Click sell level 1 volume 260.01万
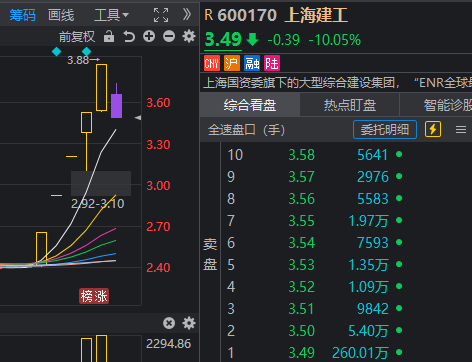Screen dimensions: 472x362 [360, 353]
